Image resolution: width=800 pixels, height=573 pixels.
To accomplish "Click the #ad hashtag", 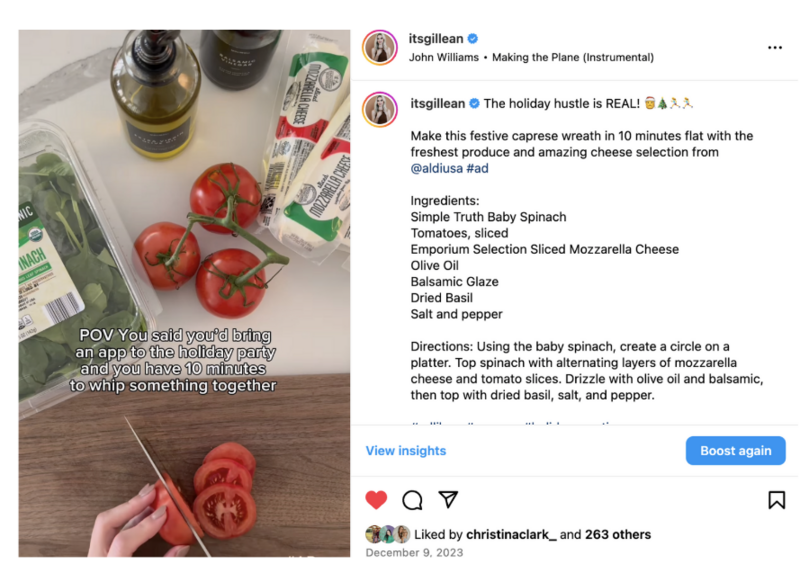I will tap(477, 169).
